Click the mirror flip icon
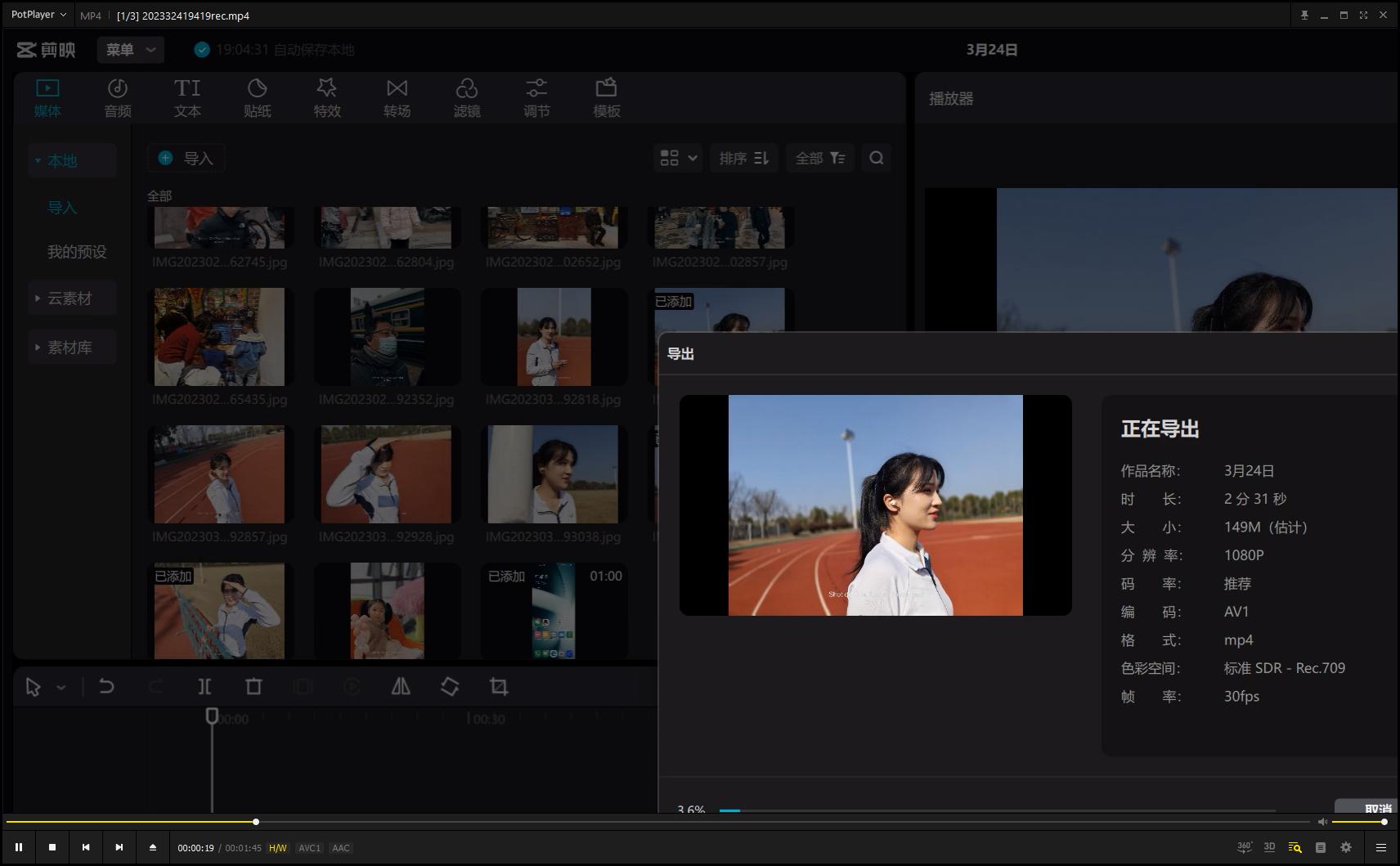Viewport: 1400px width, 866px height. (x=401, y=687)
